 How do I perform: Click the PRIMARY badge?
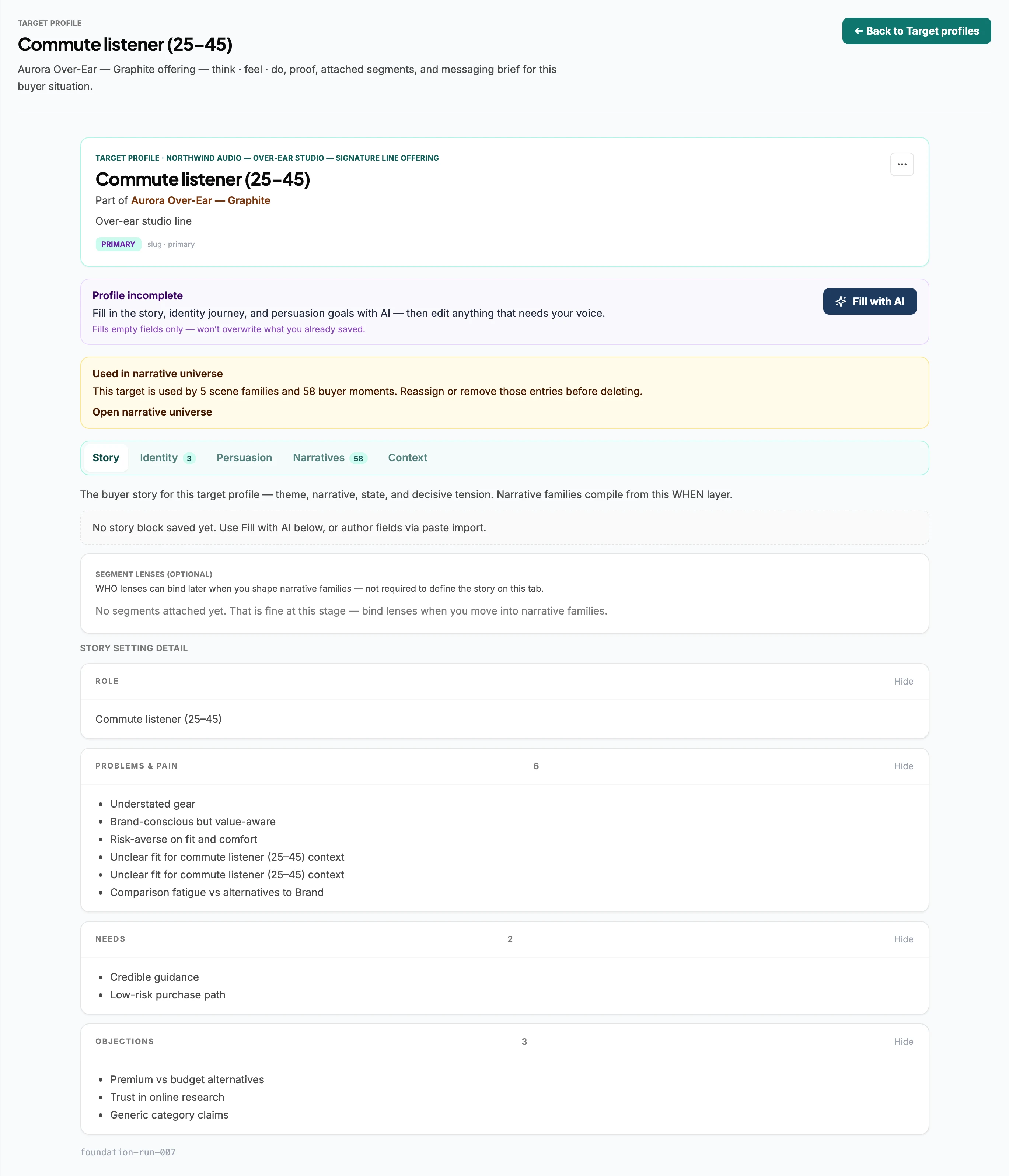(x=118, y=244)
